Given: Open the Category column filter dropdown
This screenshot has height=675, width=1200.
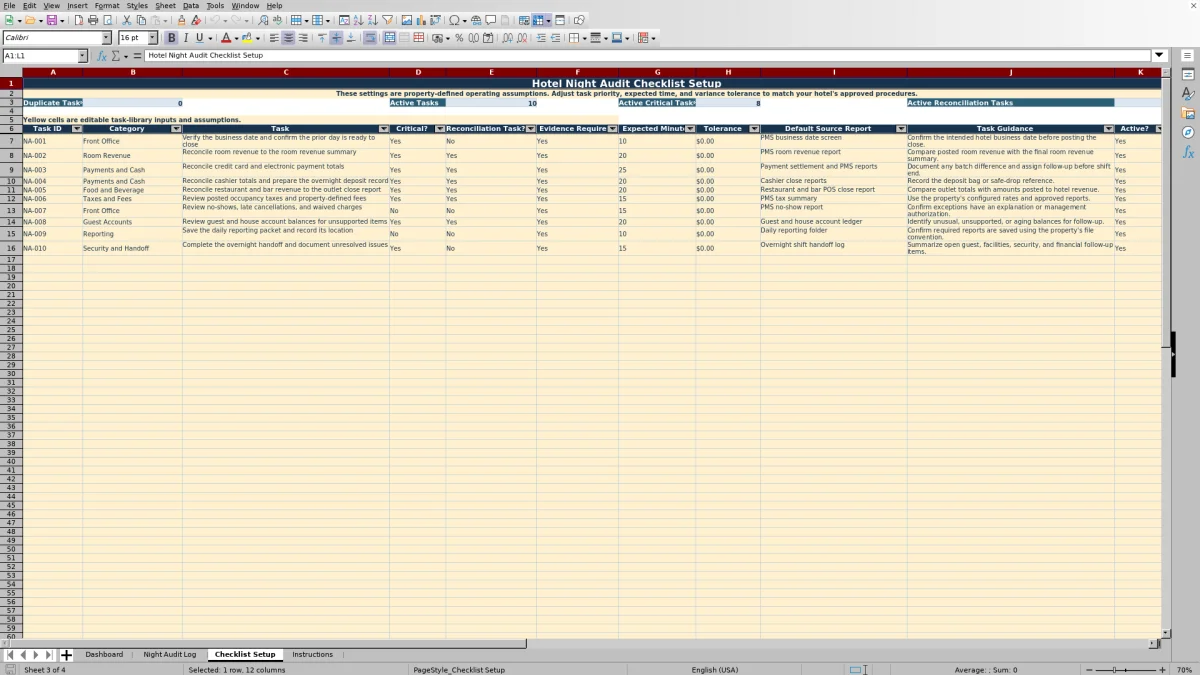Looking at the screenshot, I should point(176,129).
